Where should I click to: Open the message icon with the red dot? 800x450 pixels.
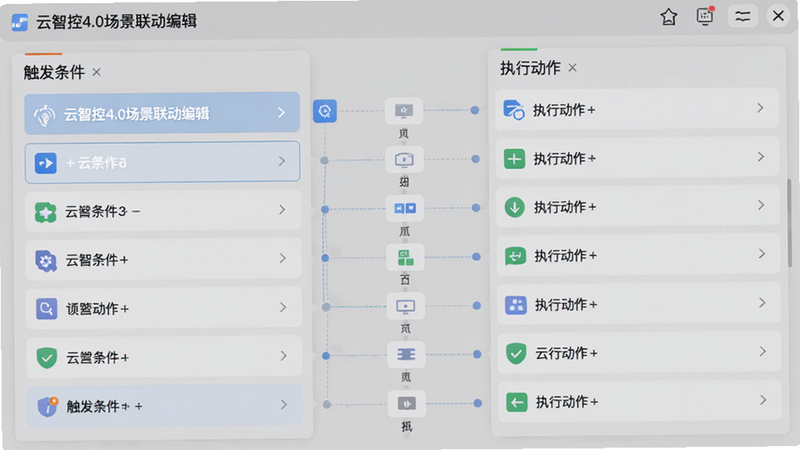click(705, 16)
